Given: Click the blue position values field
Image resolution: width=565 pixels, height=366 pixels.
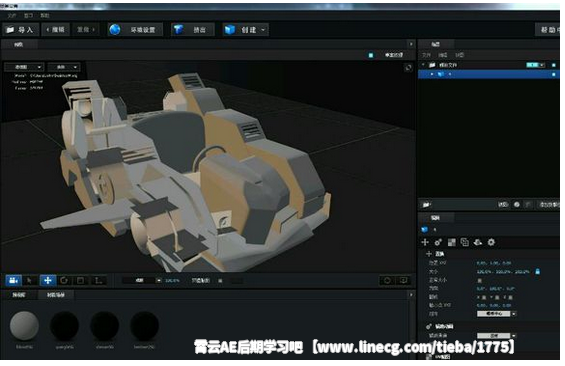Looking at the screenshot, I should (x=494, y=263).
